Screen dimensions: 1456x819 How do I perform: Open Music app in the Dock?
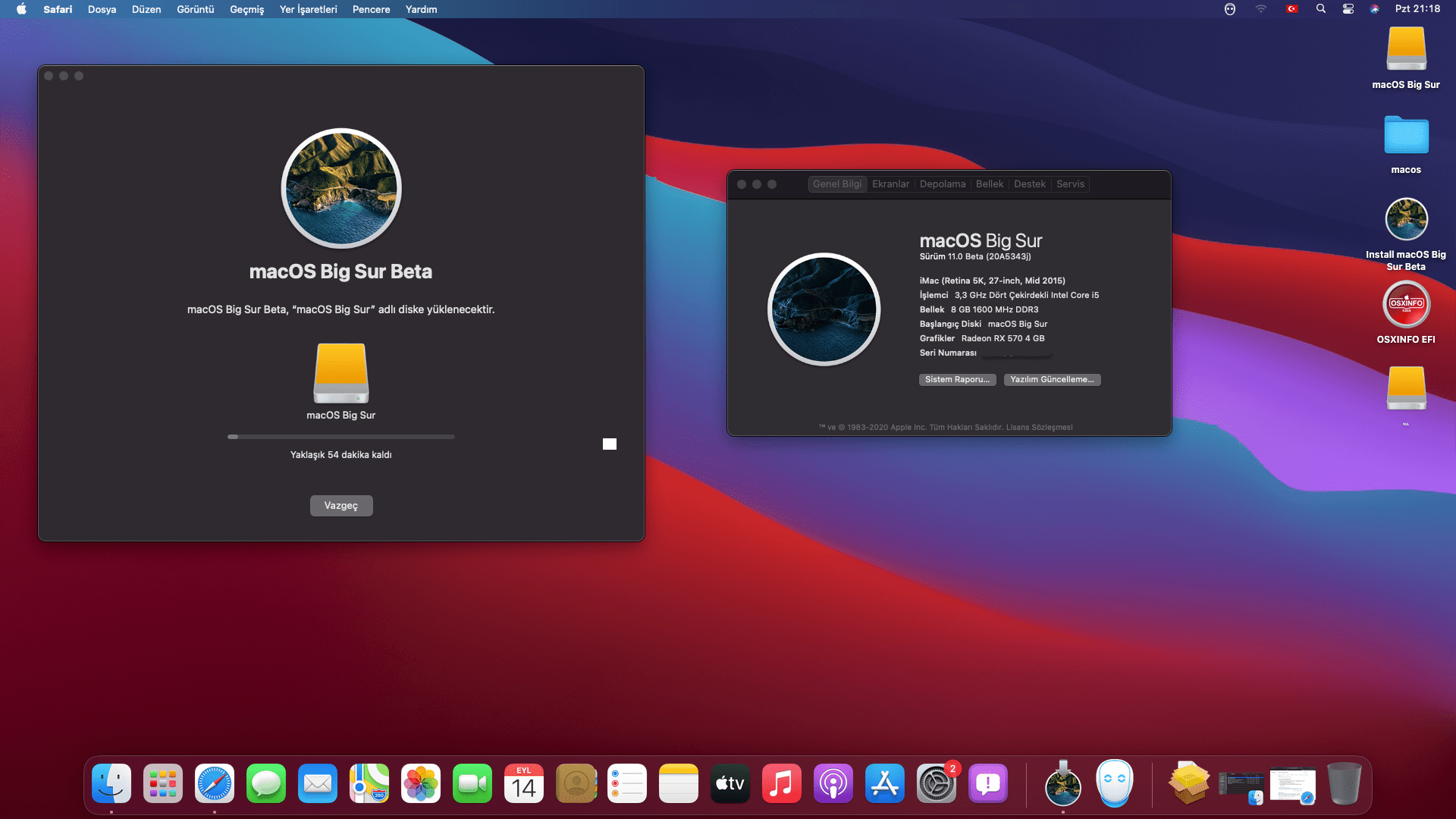pos(782,783)
